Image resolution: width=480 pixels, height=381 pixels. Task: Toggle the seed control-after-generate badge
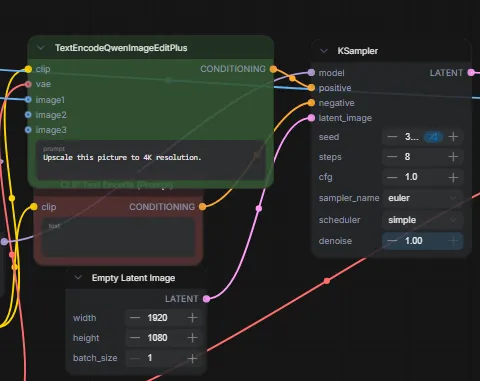click(433, 137)
